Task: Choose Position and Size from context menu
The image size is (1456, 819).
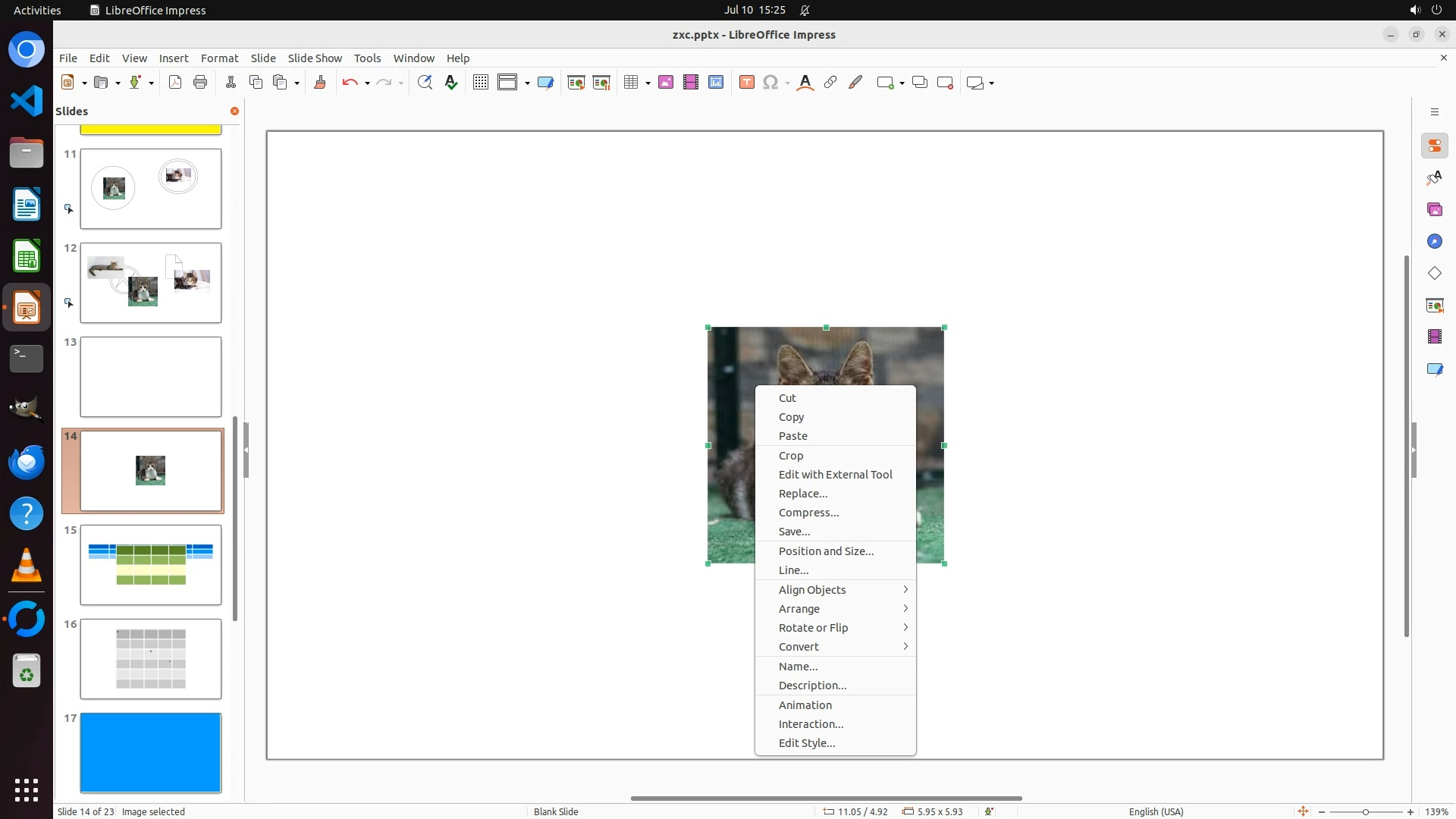Action: [x=826, y=551]
